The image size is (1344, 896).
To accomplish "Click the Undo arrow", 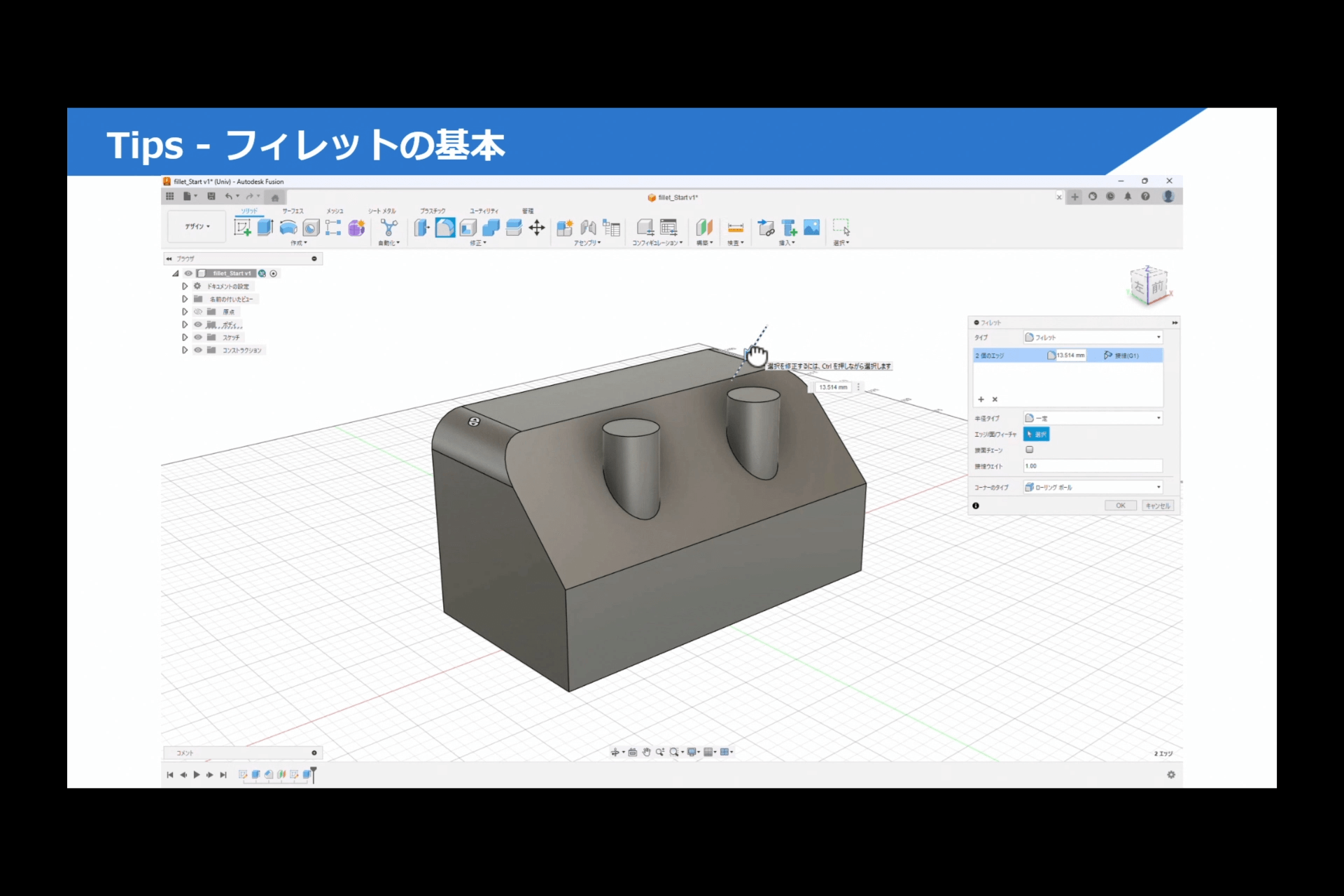I will (x=229, y=197).
